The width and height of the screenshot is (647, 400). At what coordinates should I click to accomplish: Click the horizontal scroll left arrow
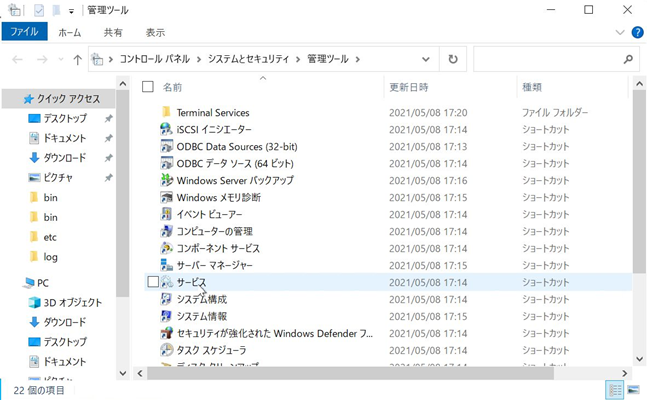[x=140, y=373]
